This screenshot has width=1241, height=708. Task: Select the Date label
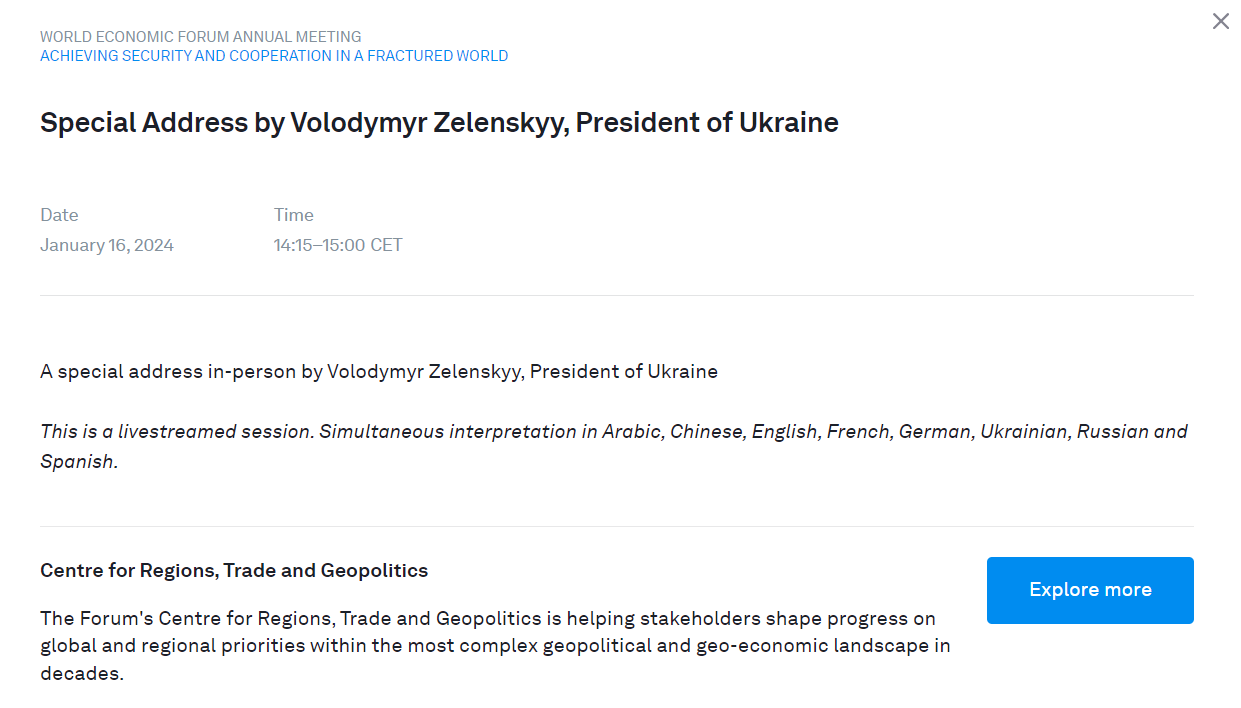[x=59, y=214]
